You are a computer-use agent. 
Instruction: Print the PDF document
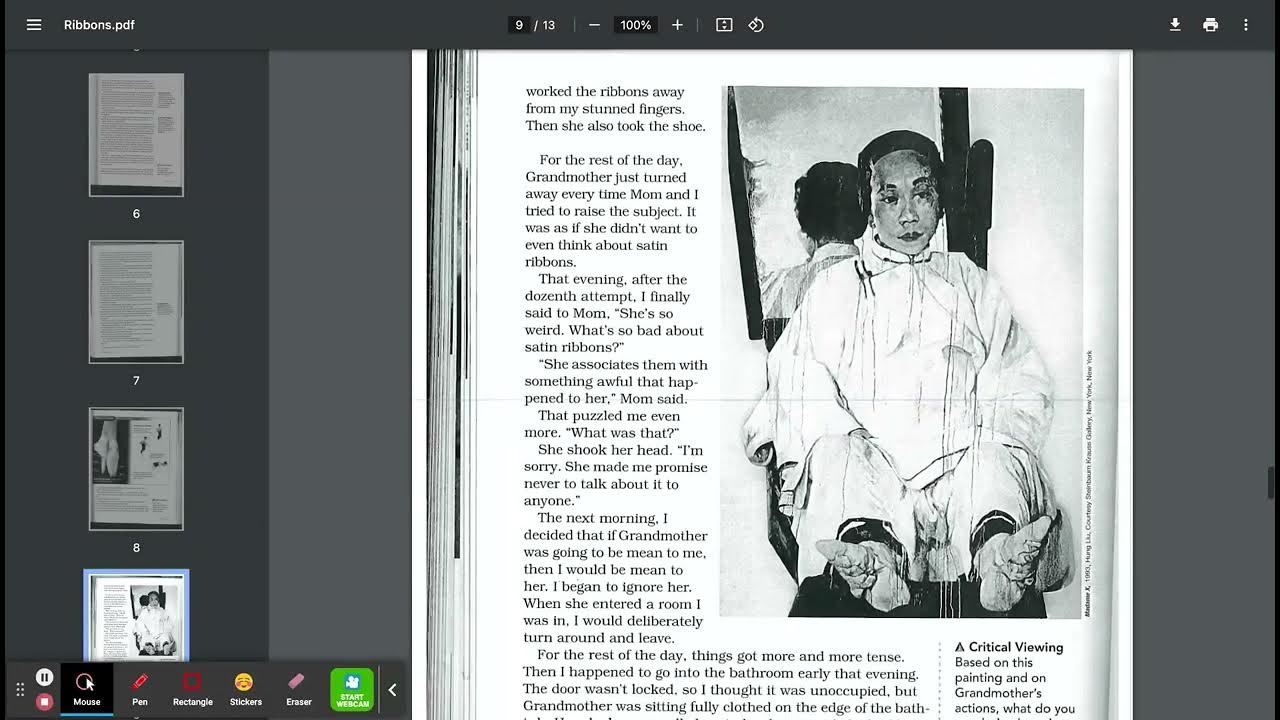point(1210,25)
